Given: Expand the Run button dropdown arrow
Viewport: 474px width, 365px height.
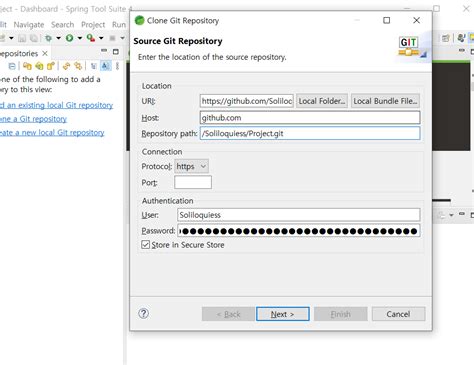Looking at the screenshot, I should 80,38.
